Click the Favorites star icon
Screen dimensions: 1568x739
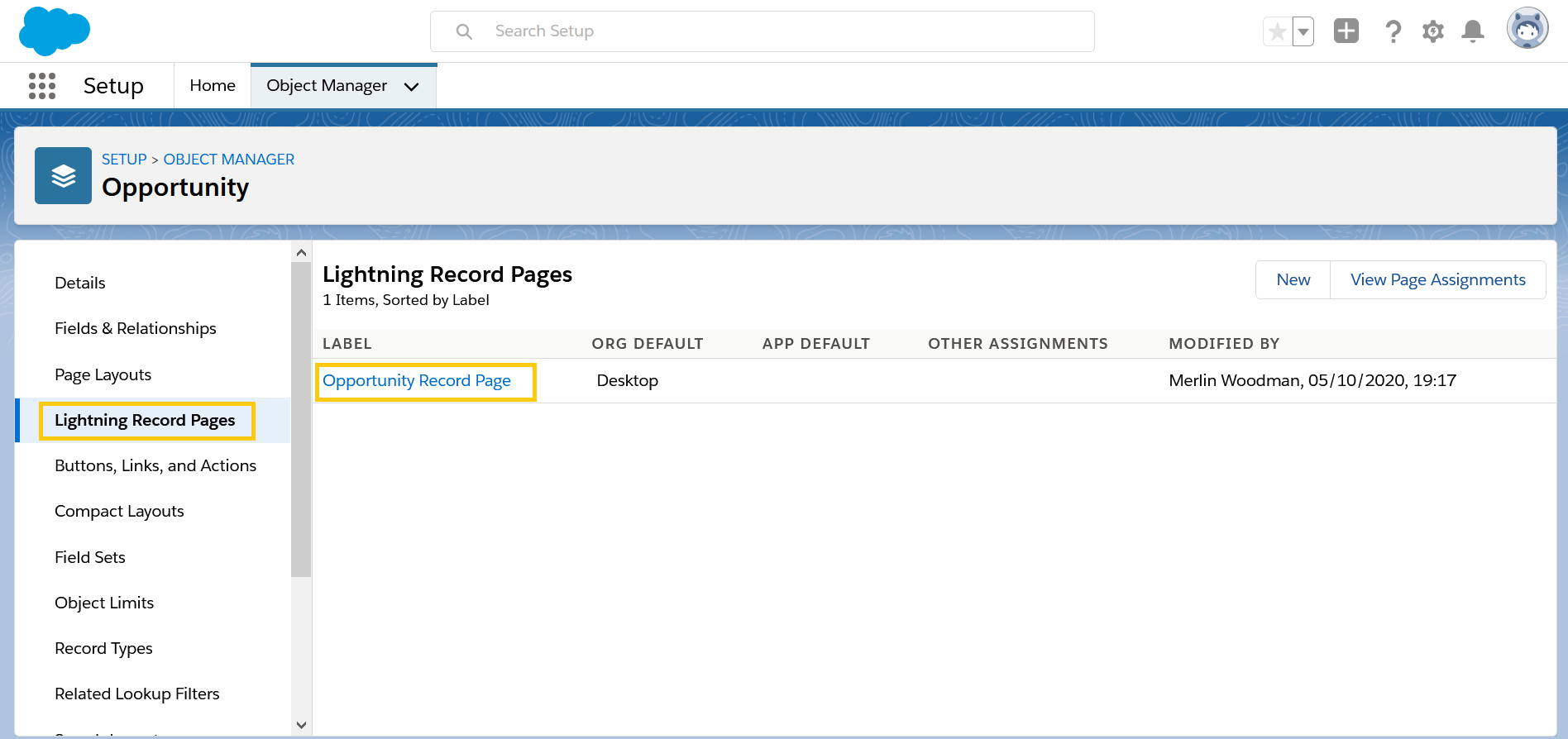[1277, 32]
